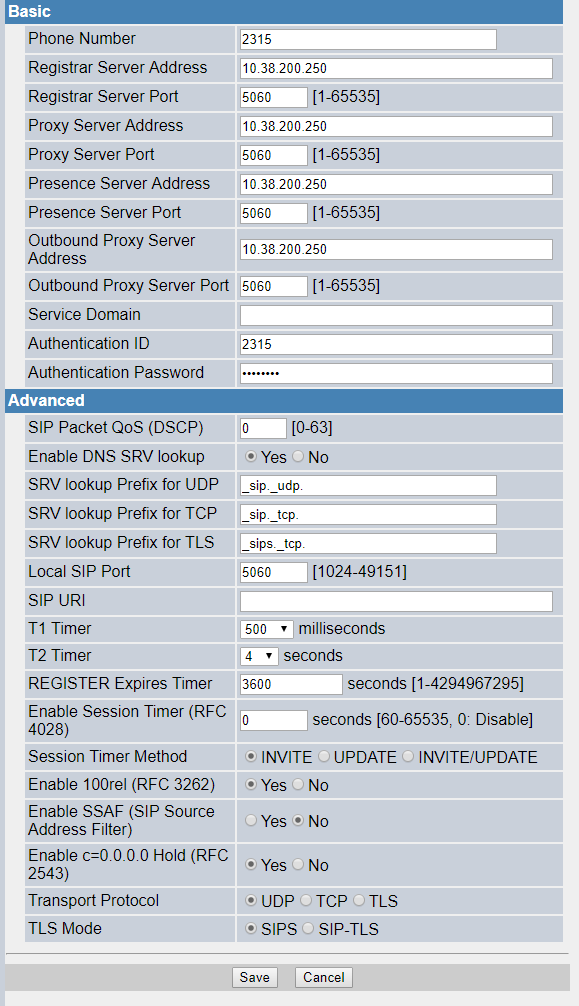Focus the Phone Number field
The height and width of the screenshot is (1006, 579).
368,39
